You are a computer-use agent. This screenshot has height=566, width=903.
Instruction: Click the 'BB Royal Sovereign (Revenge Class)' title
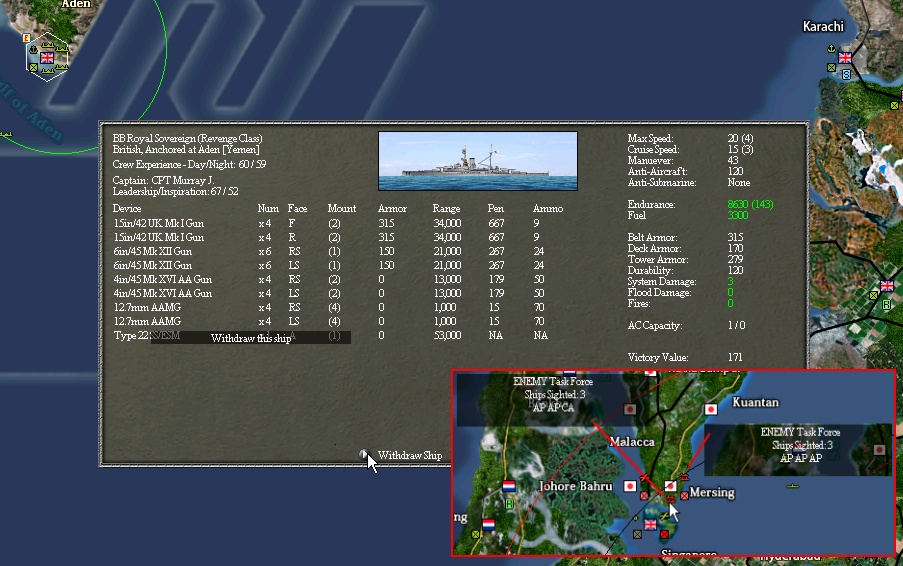pyautogui.click(x=187, y=138)
